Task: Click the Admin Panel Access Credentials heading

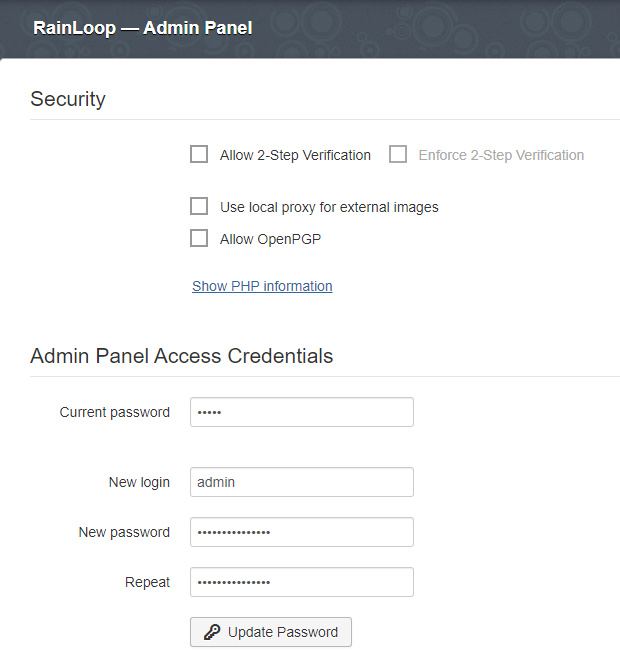Action: click(x=182, y=356)
